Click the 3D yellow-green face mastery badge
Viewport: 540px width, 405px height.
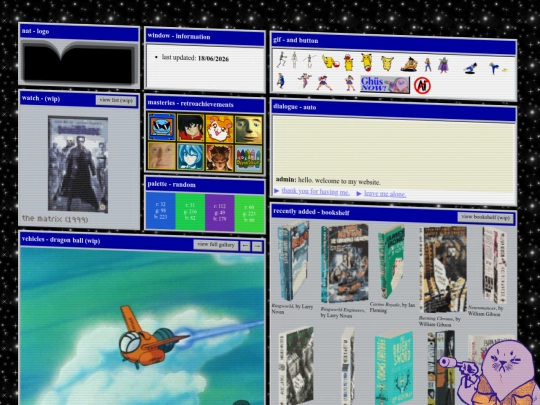(249, 129)
